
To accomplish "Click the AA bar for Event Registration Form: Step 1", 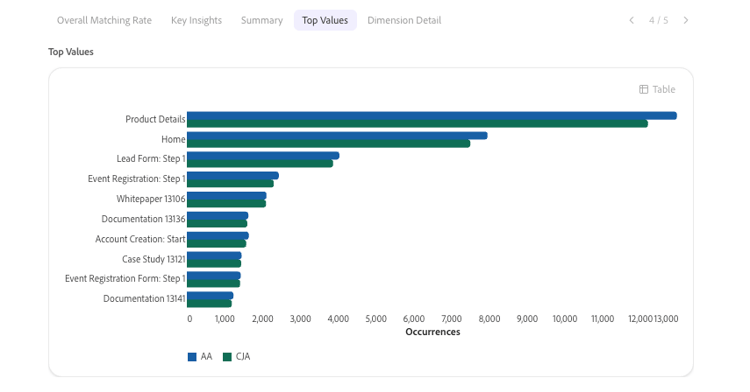I will 214,276.
